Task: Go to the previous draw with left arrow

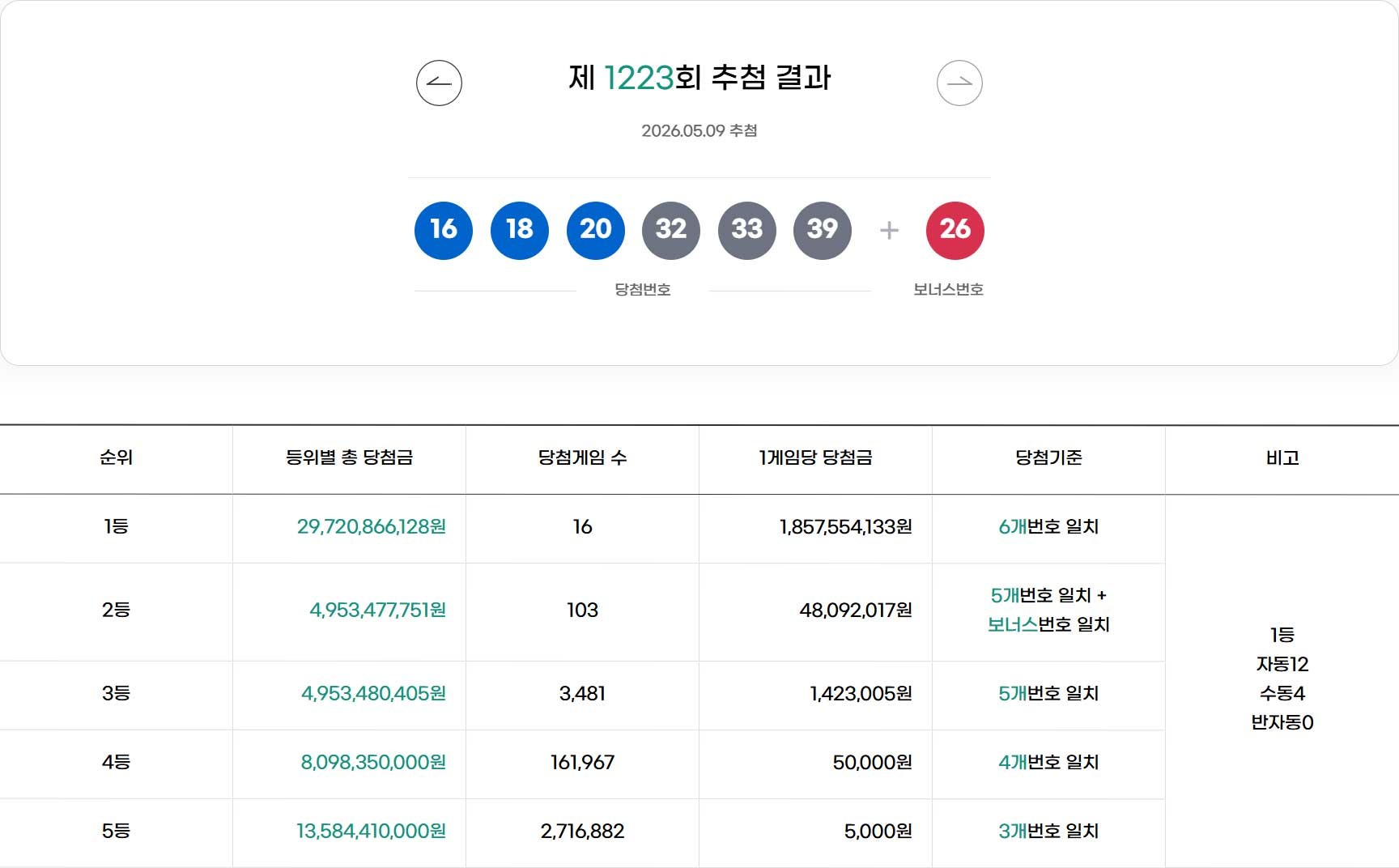Action: click(439, 83)
